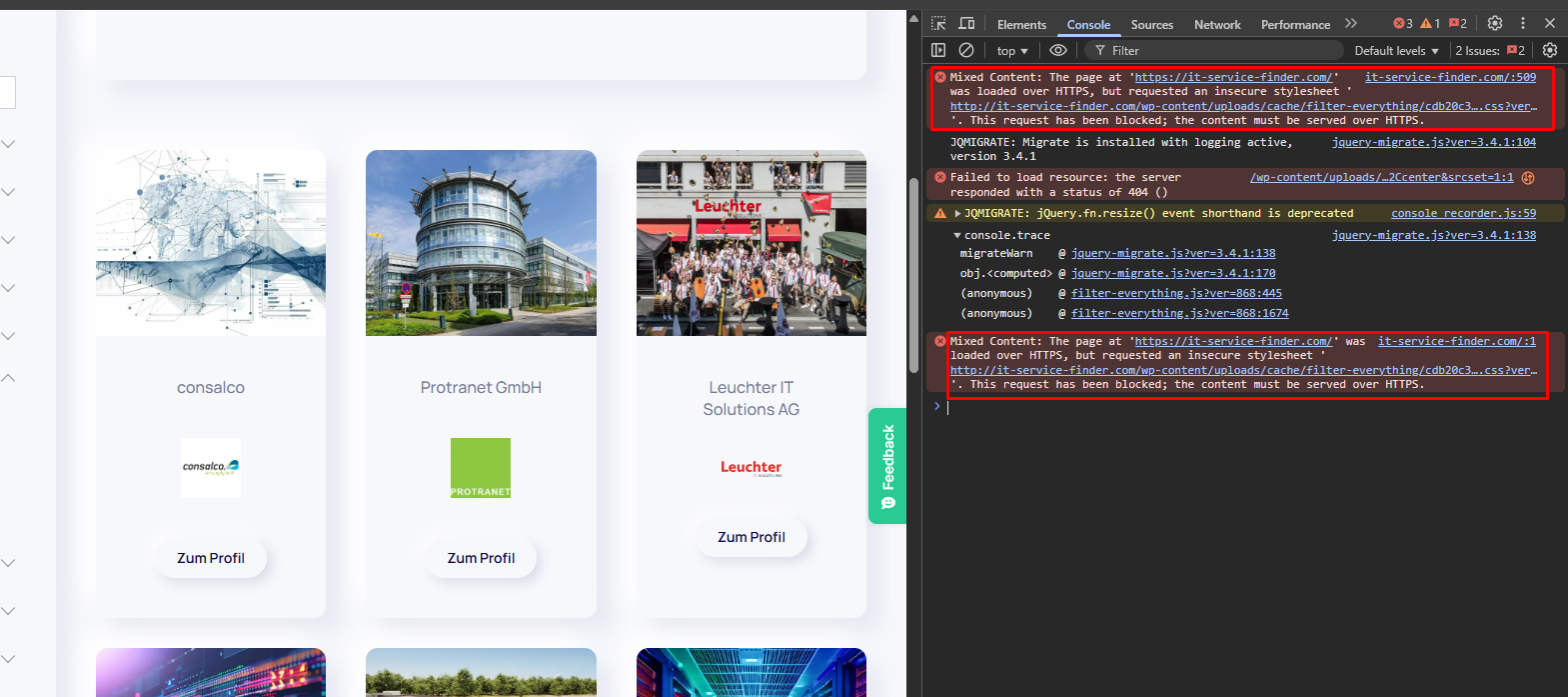Click the error icon of the first Mixed Content message
Screen dimensions: 1568x697
coord(939,77)
